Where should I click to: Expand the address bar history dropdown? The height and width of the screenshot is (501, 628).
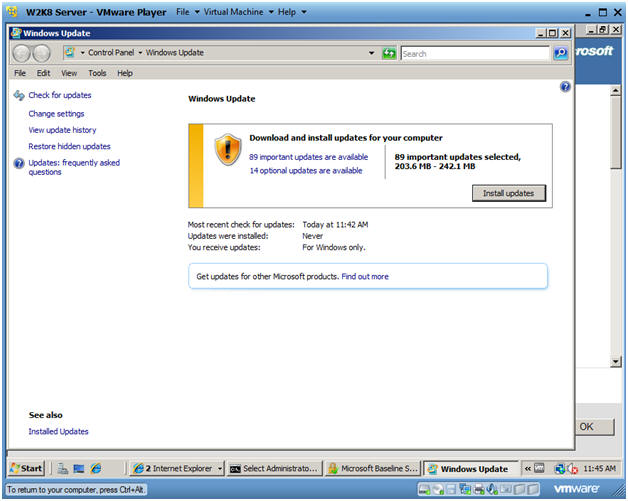click(371, 53)
